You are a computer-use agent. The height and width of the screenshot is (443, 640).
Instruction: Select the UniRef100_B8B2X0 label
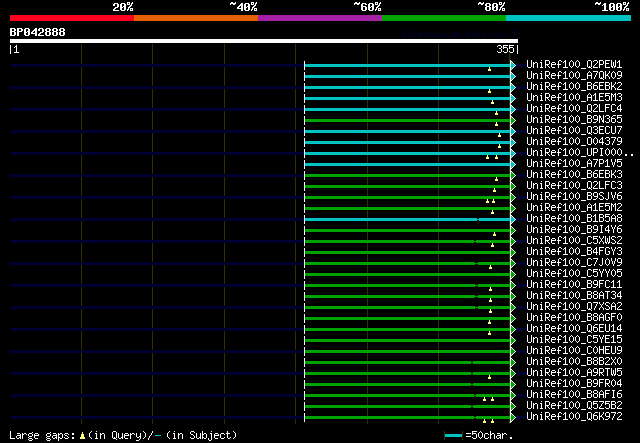pyautogui.click(x=574, y=362)
